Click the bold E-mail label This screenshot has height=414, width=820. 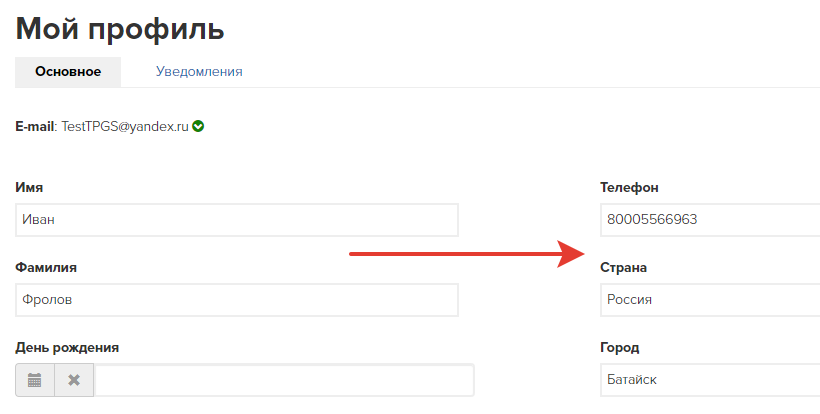[x=35, y=127]
